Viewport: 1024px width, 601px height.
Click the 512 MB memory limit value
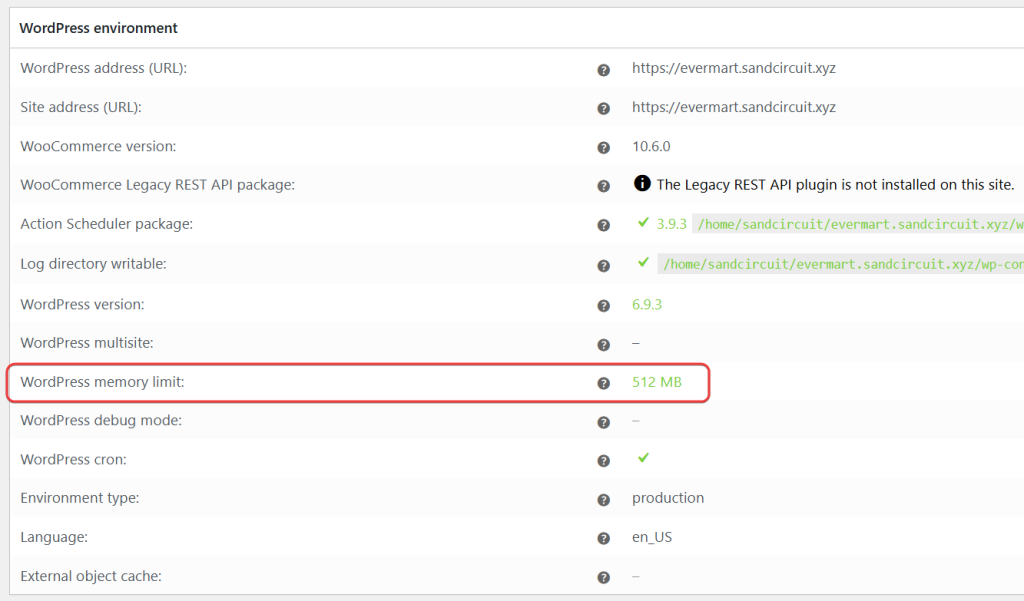[656, 382]
